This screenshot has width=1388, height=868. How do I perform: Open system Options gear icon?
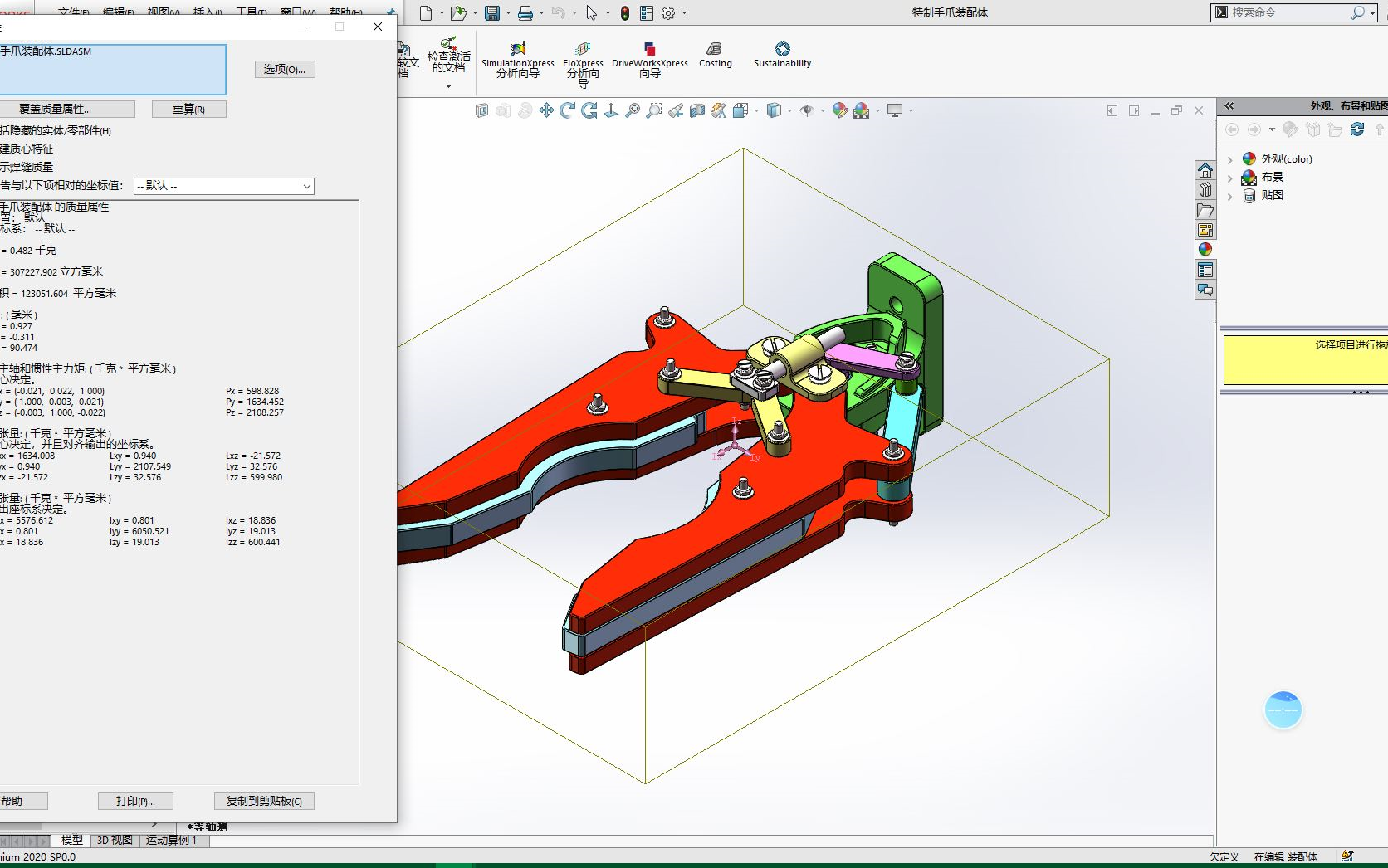pos(668,13)
